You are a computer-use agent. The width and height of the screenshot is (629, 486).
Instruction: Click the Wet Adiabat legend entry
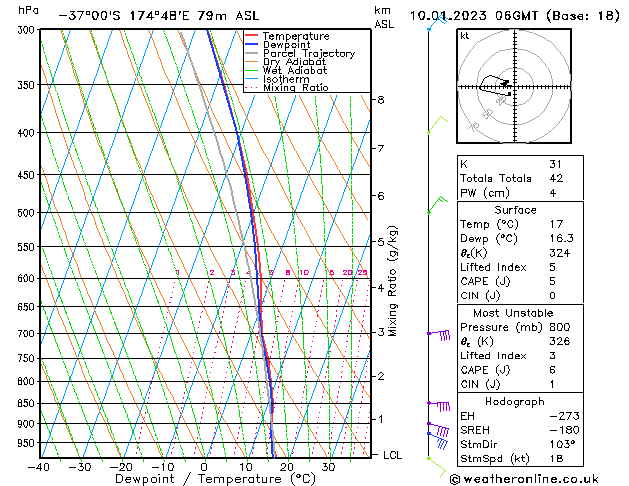click(x=295, y=71)
